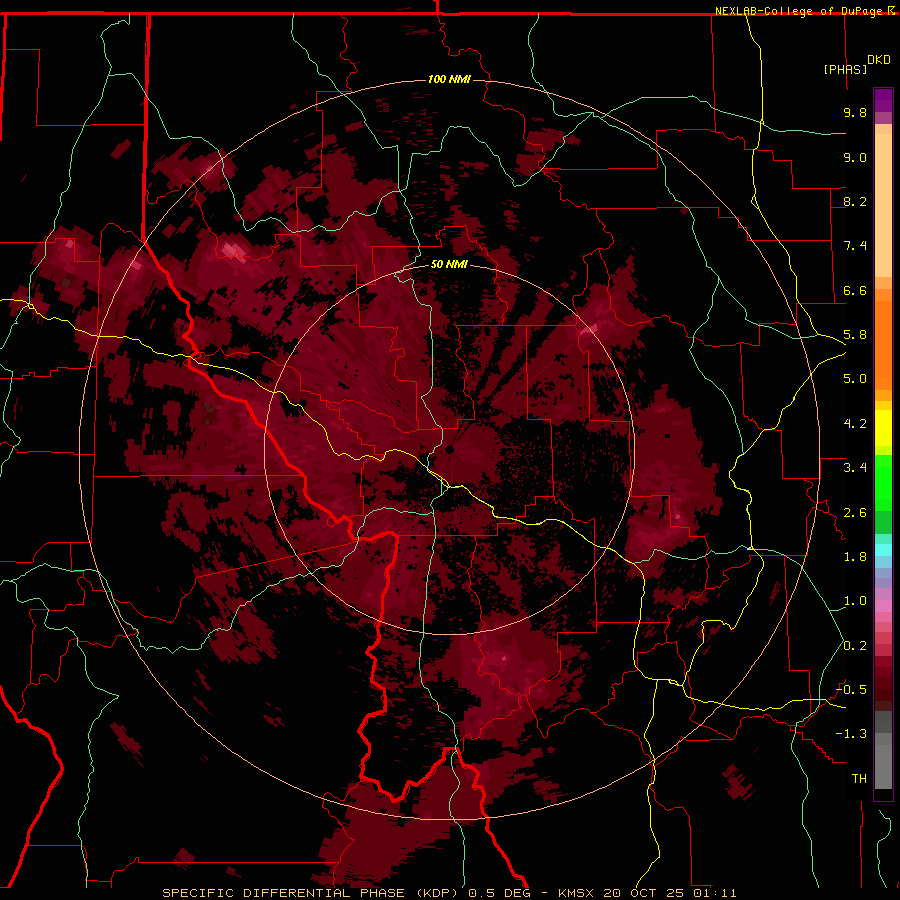Click the 5.8 scale value
The width and height of the screenshot is (900, 900).
point(855,335)
